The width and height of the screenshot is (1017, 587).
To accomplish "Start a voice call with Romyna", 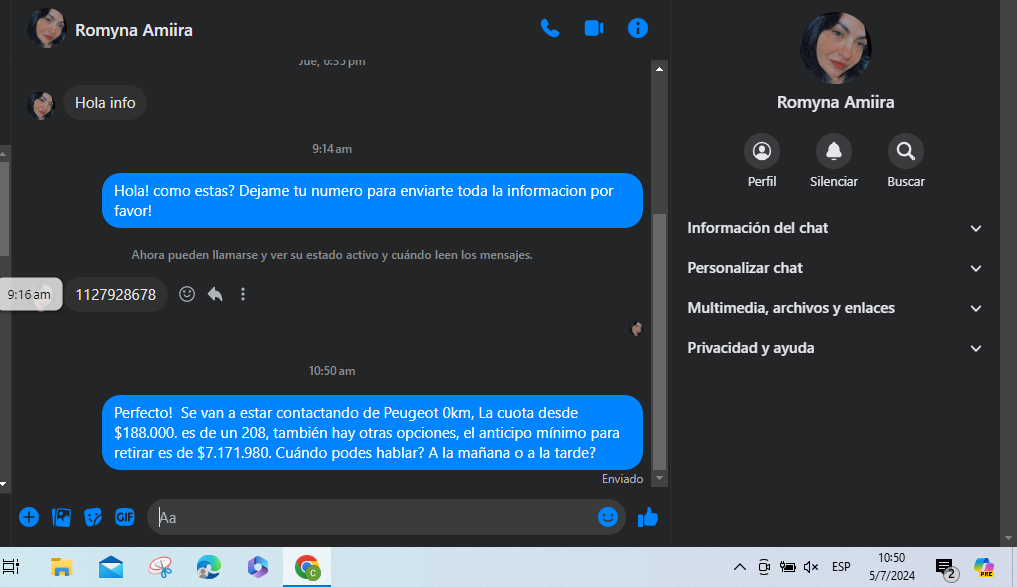I will 549,28.
